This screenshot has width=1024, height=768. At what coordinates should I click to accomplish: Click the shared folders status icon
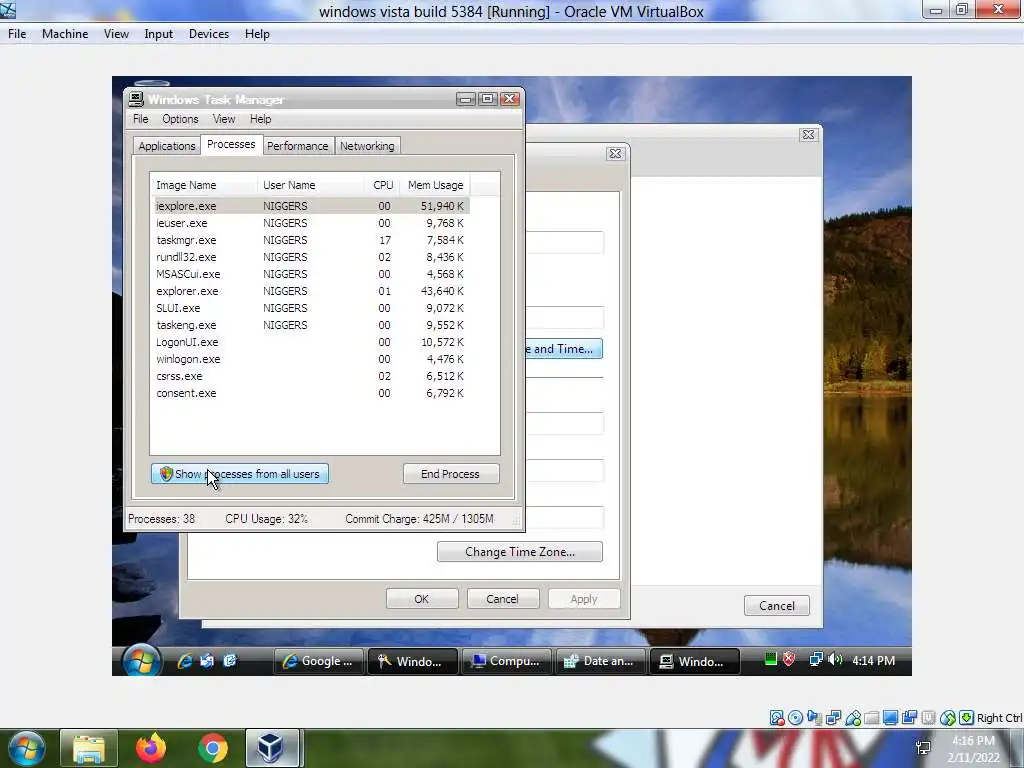point(872,718)
